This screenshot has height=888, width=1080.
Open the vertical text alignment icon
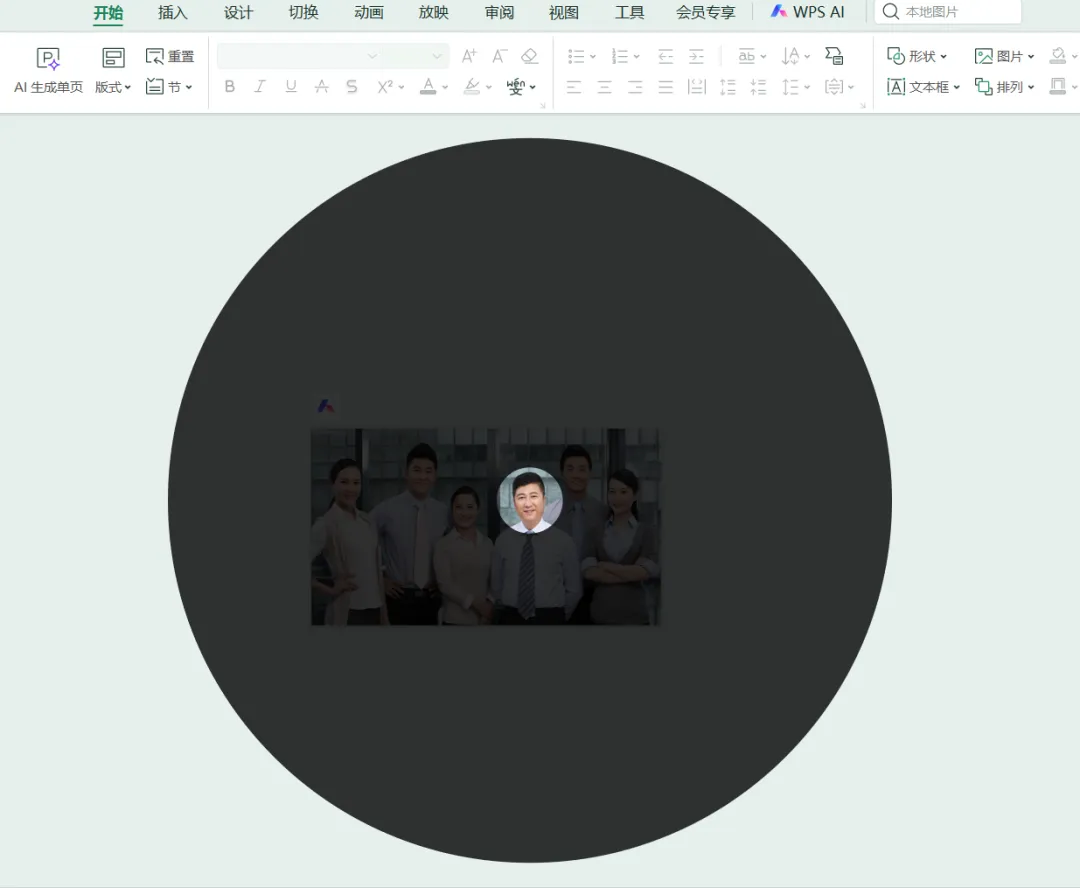(x=834, y=87)
